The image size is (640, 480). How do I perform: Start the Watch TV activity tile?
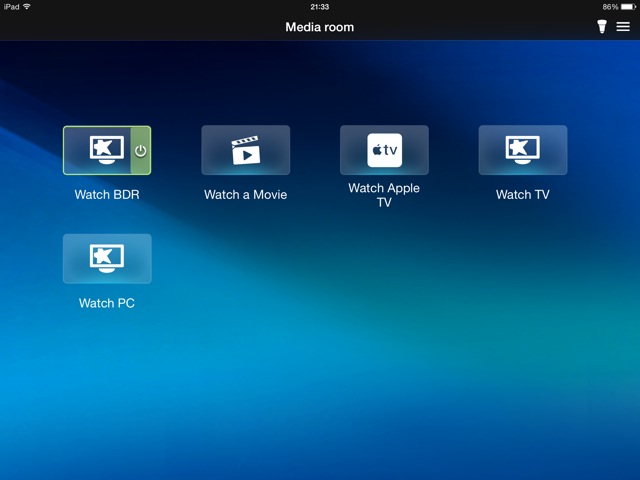click(523, 150)
